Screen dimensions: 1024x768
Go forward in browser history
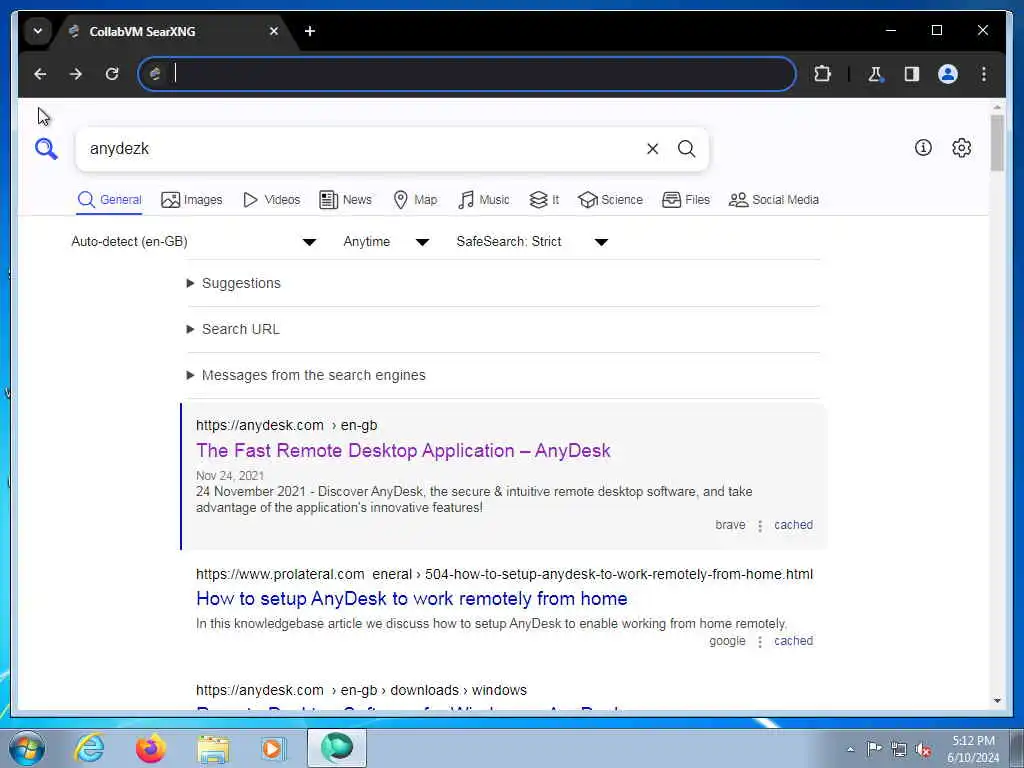coord(76,74)
